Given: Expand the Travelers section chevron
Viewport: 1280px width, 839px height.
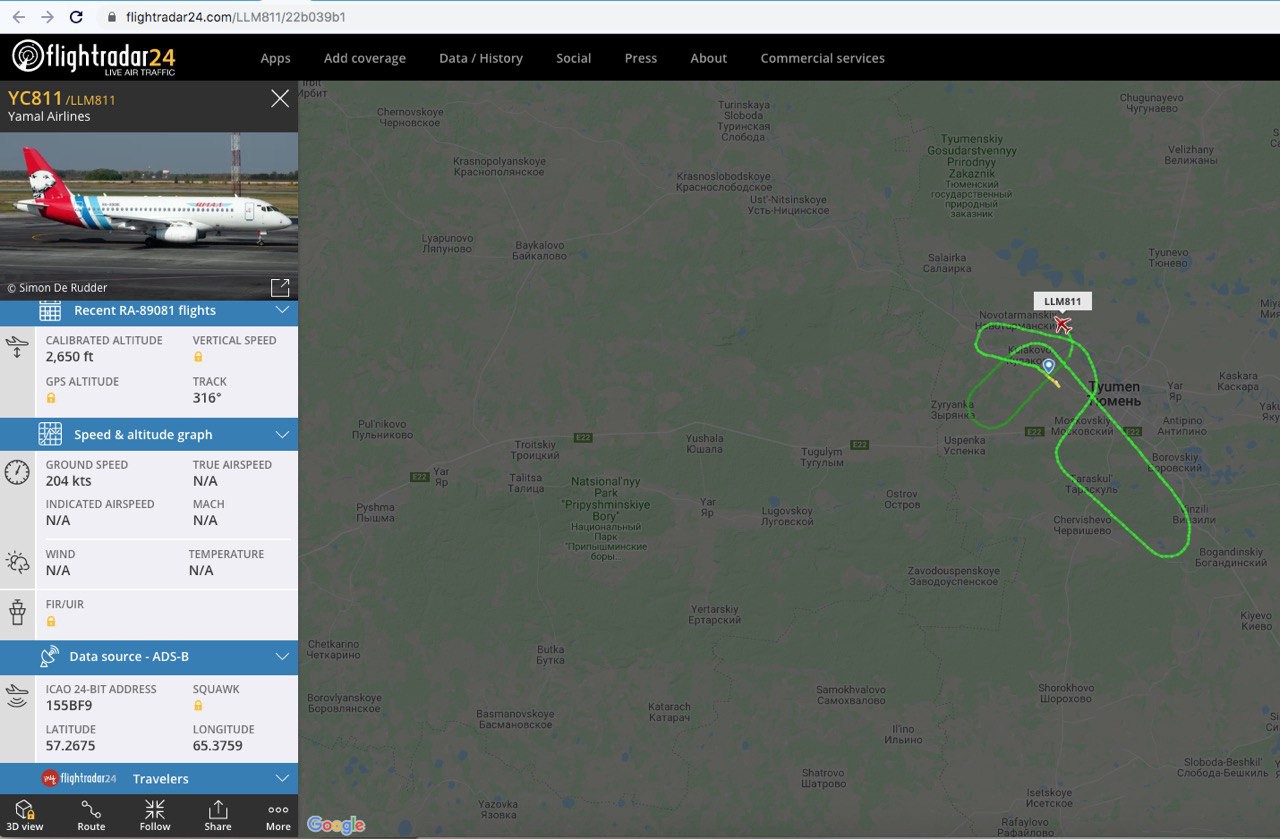Looking at the screenshot, I should coord(282,778).
